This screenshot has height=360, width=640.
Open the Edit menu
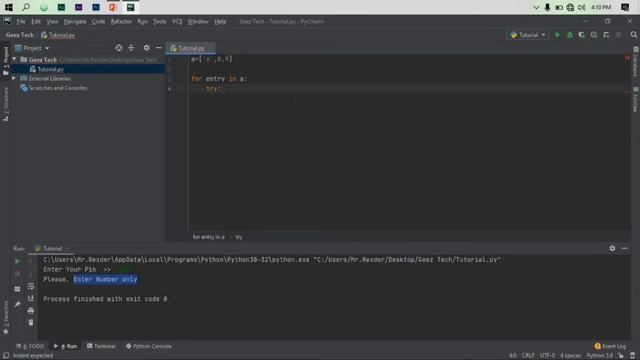(36, 22)
